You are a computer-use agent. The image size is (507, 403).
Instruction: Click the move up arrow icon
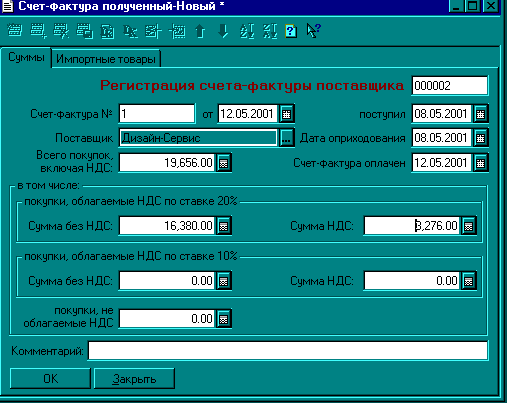200,31
